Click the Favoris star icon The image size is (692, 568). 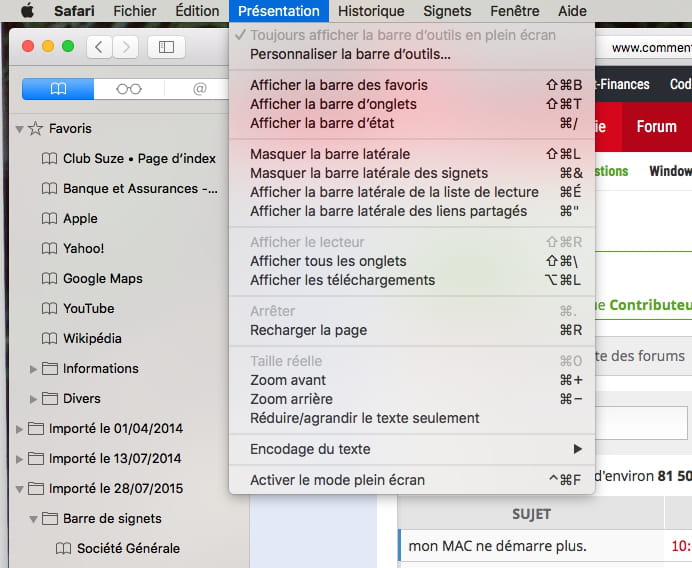[35, 128]
